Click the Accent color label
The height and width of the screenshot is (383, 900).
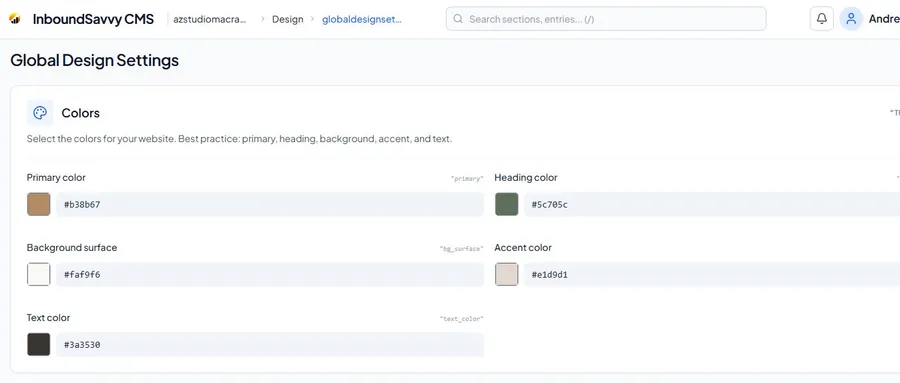coord(523,247)
